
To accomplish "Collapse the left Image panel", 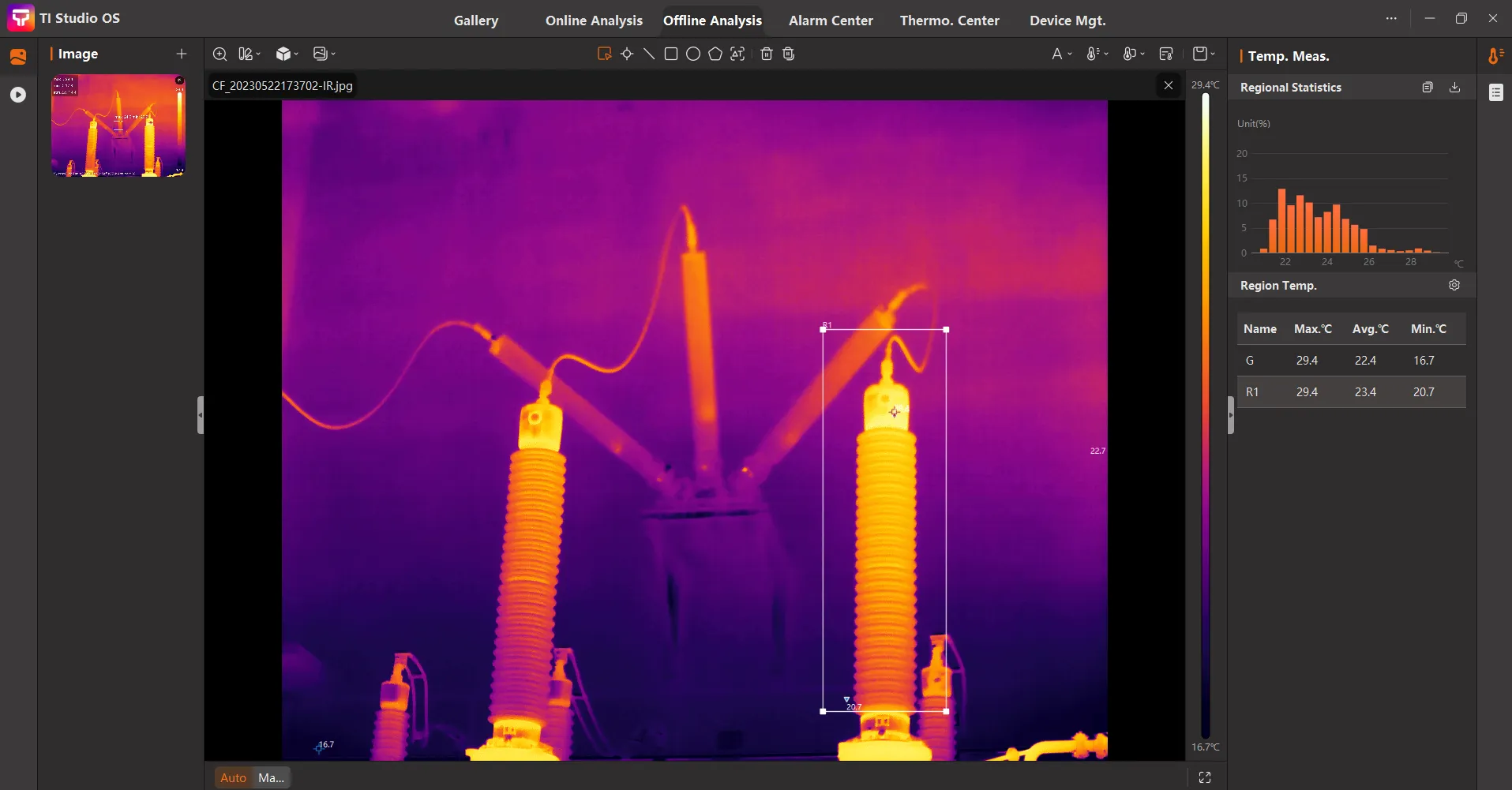I will 201,415.
